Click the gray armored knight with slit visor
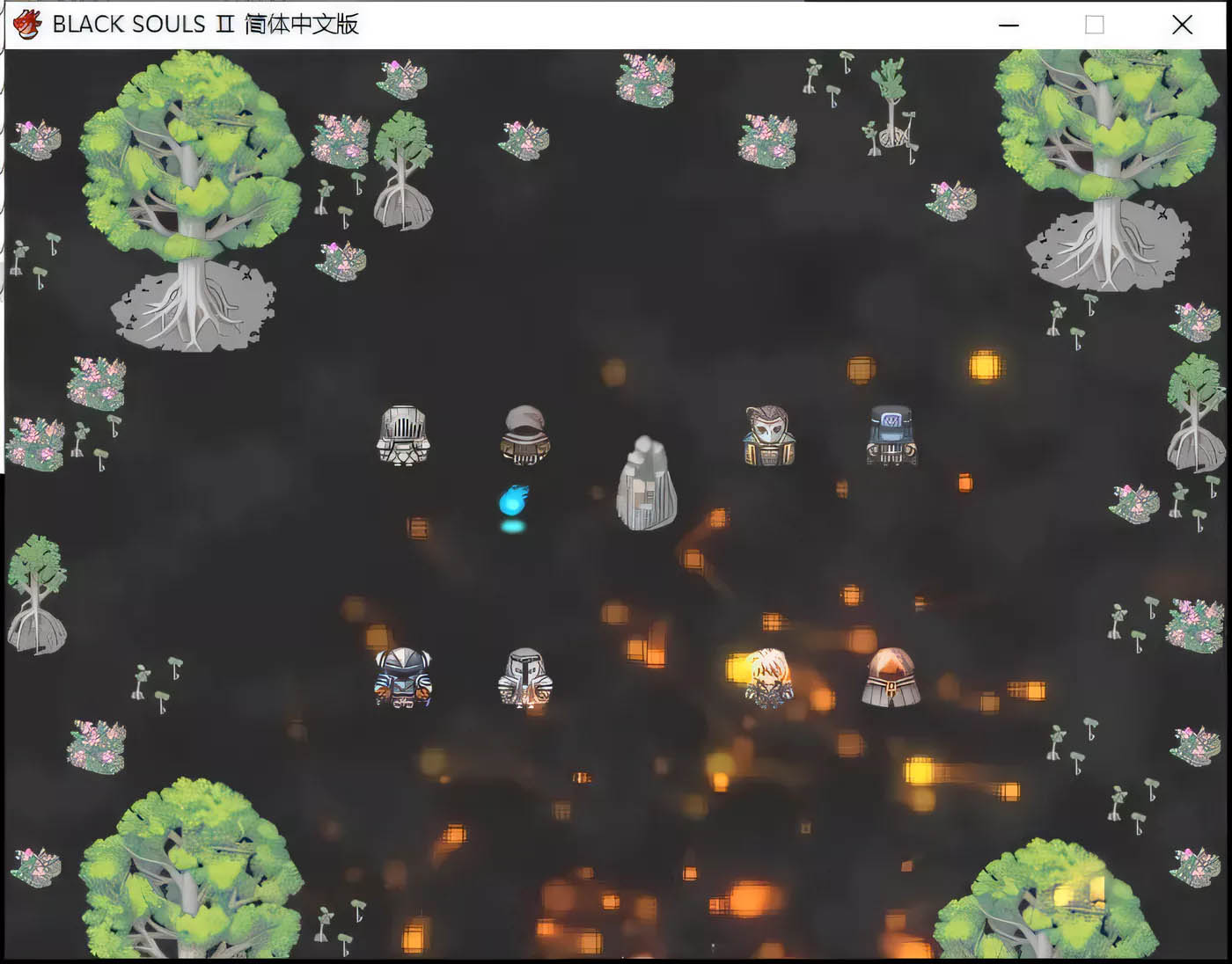Viewport: 1232px width, 964px height. (x=524, y=677)
